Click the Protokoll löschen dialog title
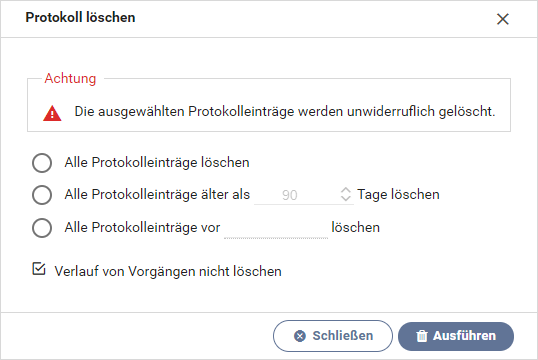This screenshot has width=538, height=360. (80, 18)
